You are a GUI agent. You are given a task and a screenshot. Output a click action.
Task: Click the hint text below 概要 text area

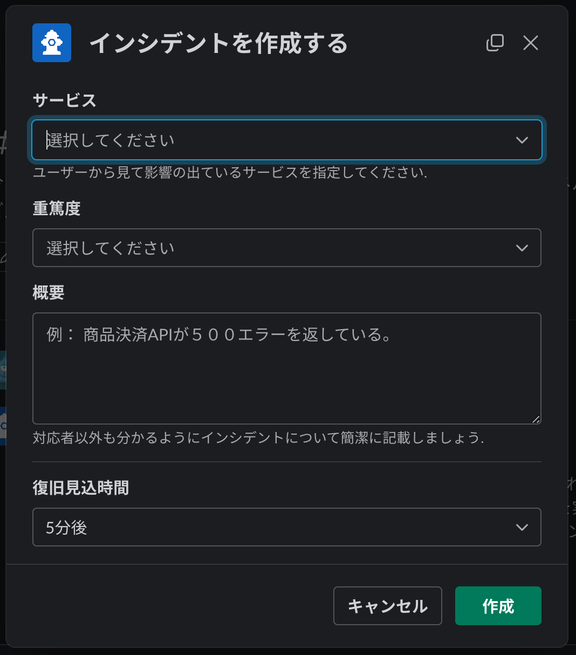pyautogui.click(x=258, y=438)
